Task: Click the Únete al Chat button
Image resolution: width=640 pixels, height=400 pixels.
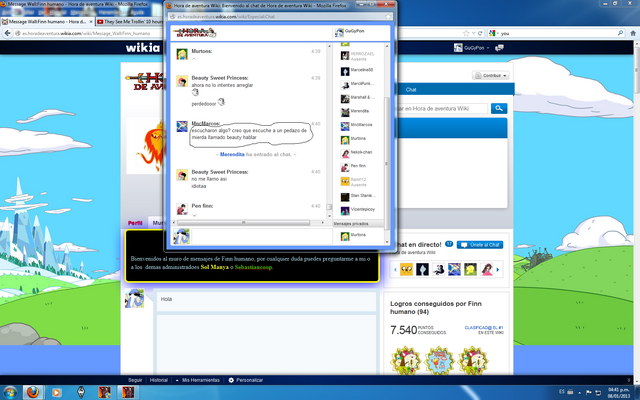Action: pyautogui.click(x=480, y=245)
